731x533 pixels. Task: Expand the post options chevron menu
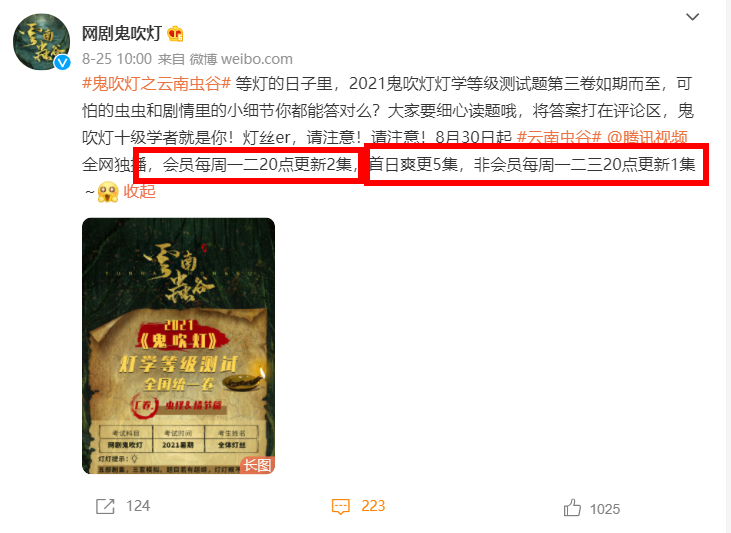tap(693, 17)
